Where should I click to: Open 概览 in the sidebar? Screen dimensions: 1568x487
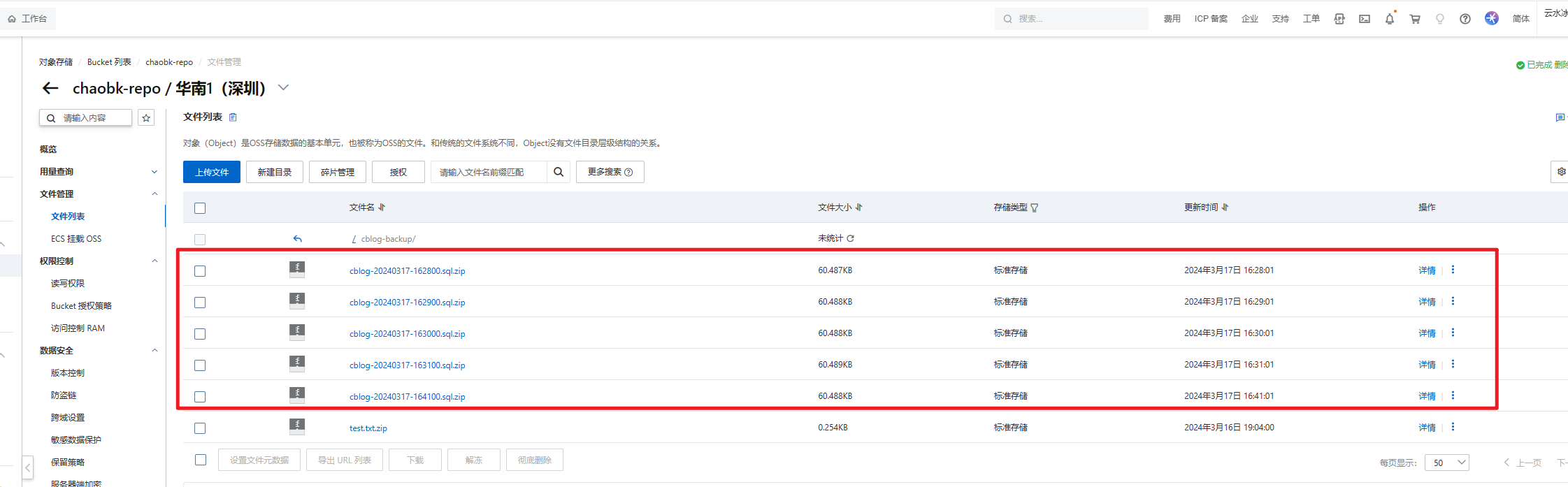coord(48,150)
